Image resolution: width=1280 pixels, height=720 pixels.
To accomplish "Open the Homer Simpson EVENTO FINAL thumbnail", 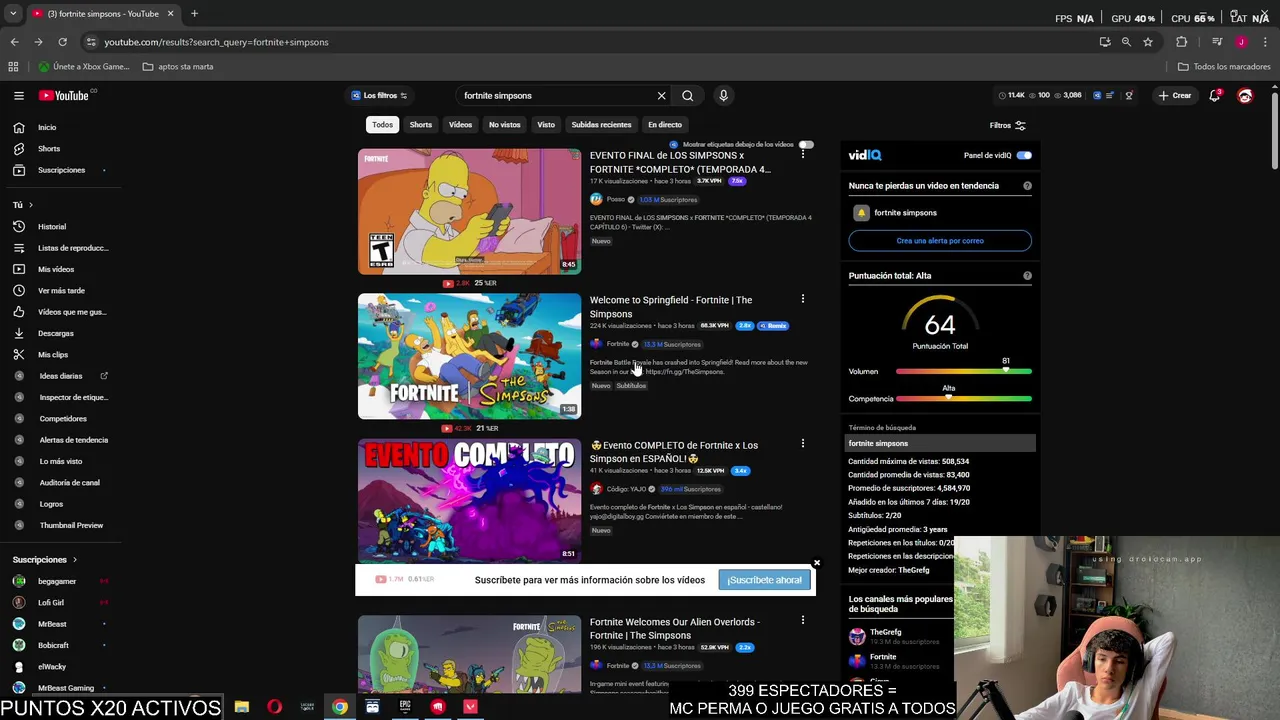I will pos(469,211).
